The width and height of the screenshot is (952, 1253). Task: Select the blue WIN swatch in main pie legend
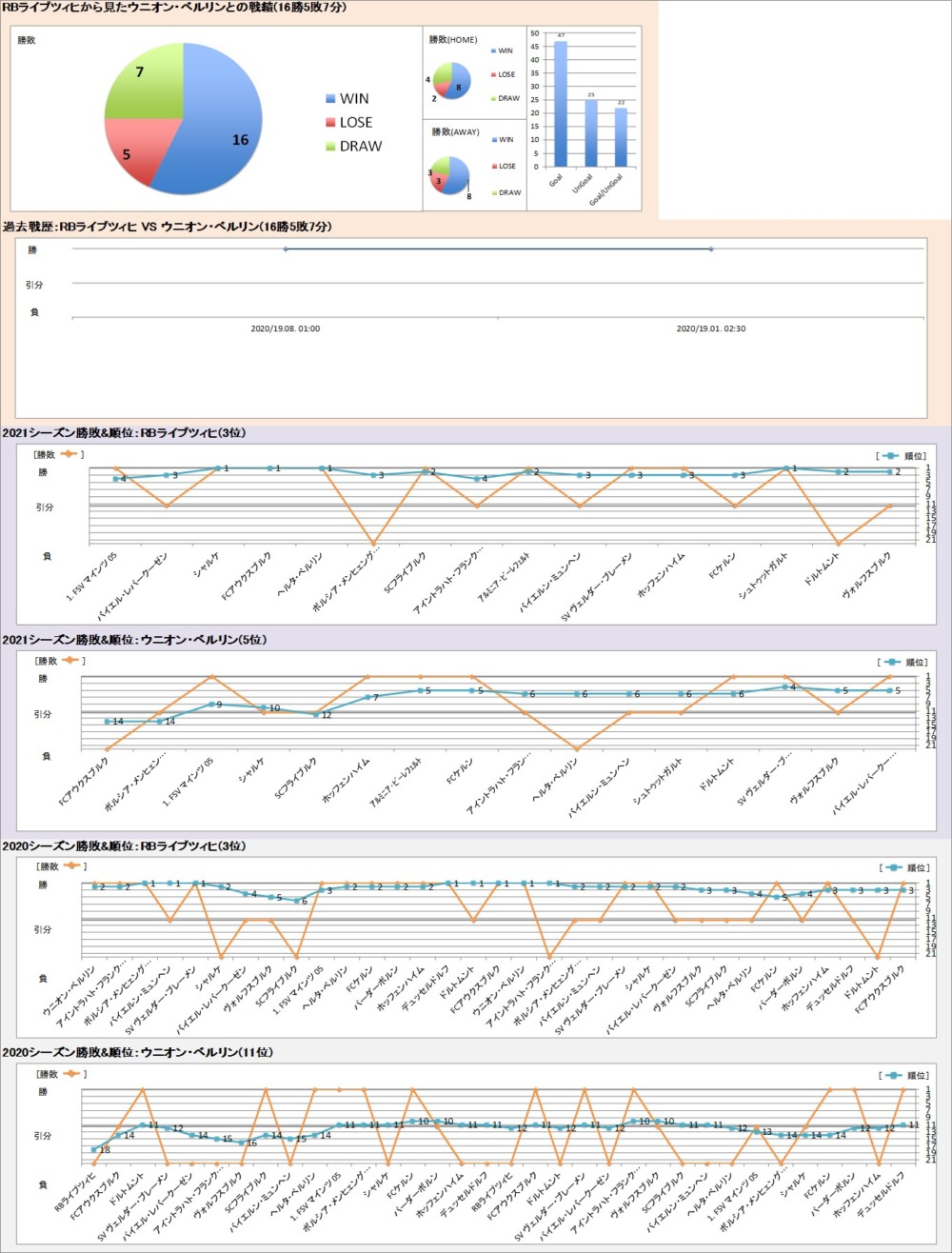tap(330, 99)
